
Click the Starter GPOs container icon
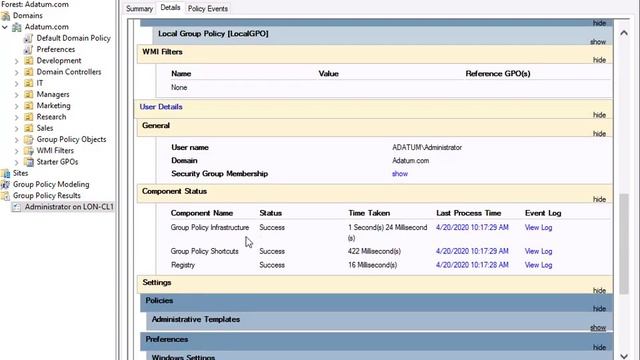(29, 162)
